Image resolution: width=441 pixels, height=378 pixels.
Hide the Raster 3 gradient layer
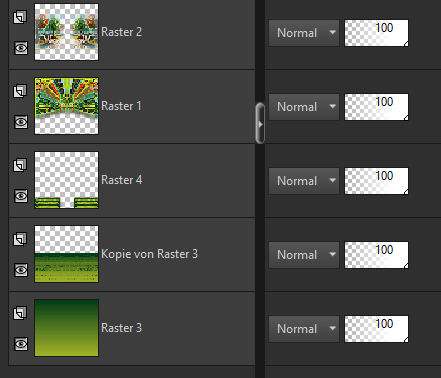coord(21,344)
